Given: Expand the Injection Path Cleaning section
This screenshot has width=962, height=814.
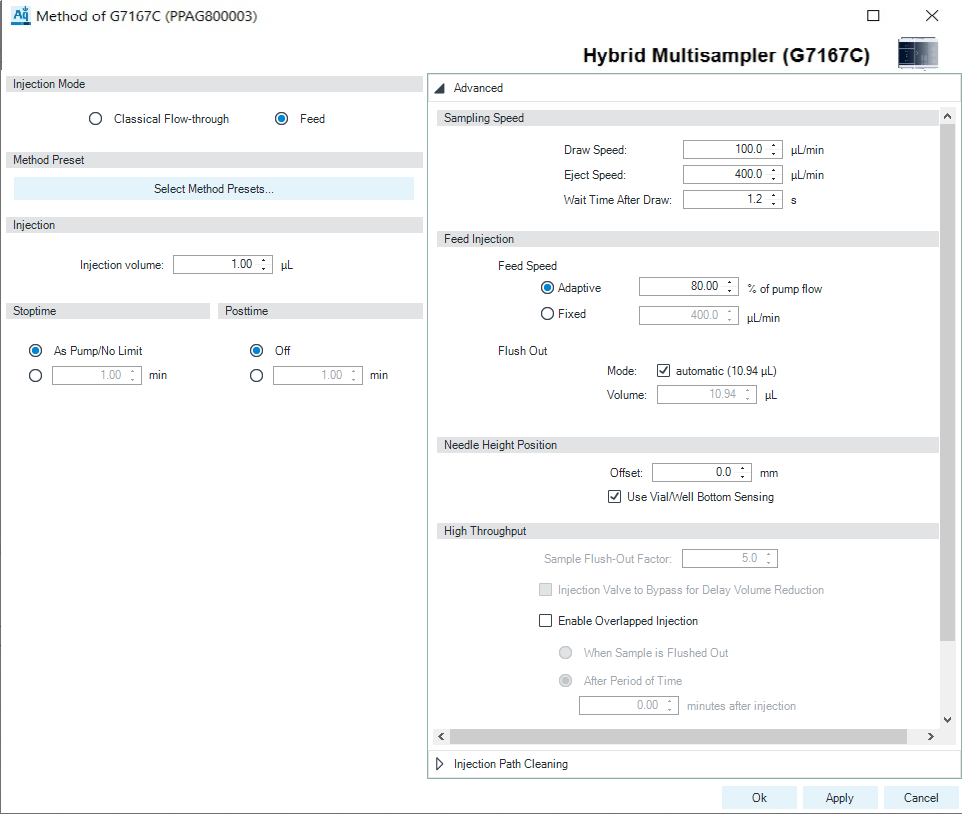Looking at the screenshot, I should click(x=440, y=763).
